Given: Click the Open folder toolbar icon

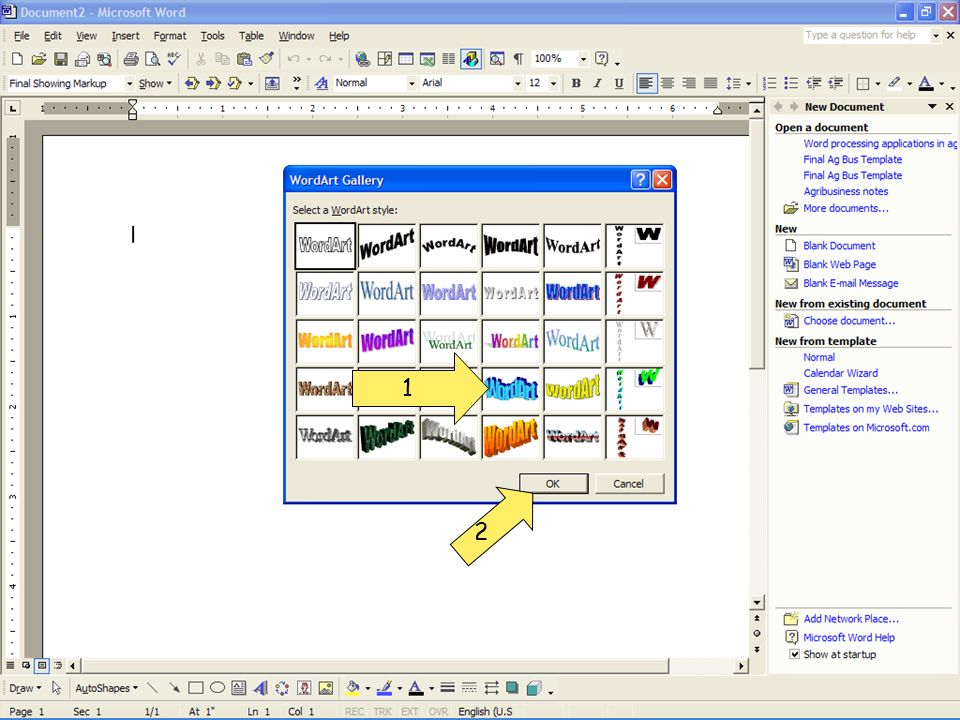Looking at the screenshot, I should [x=39, y=59].
